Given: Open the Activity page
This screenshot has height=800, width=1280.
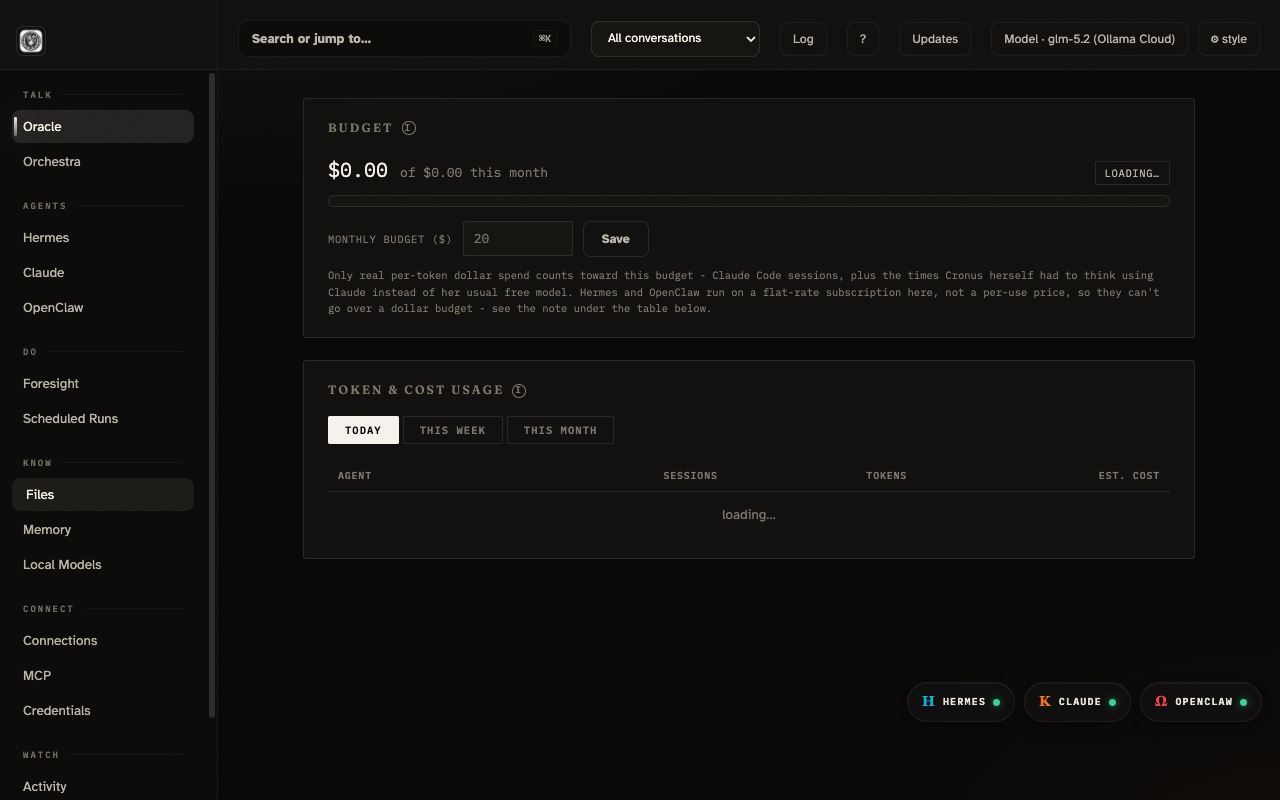Looking at the screenshot, I should tap(103, 786).
